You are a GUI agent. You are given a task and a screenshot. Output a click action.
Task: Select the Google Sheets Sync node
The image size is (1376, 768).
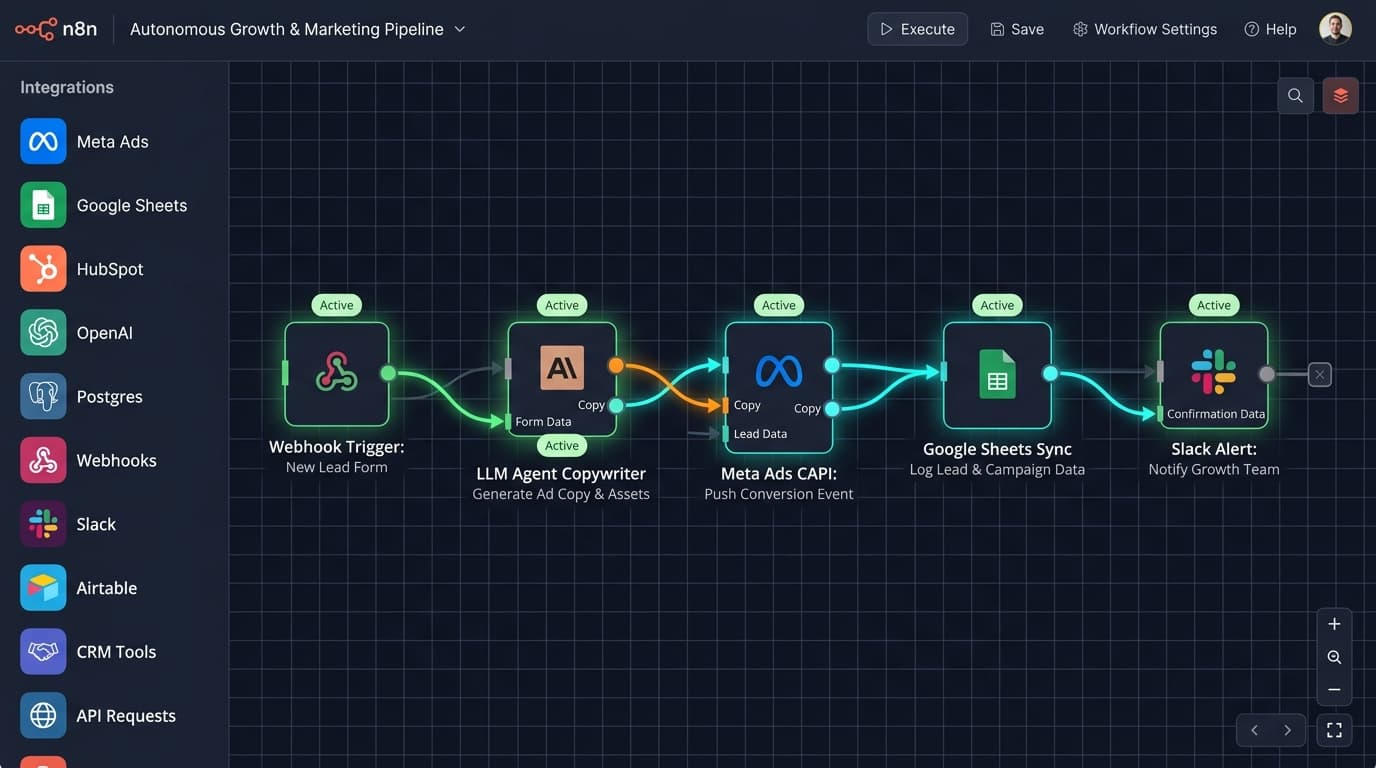point(997,375)
